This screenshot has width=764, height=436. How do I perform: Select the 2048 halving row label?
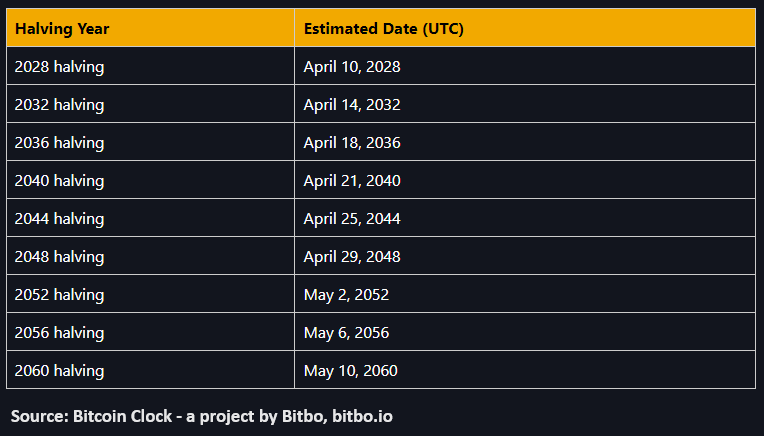click(59, 257)
